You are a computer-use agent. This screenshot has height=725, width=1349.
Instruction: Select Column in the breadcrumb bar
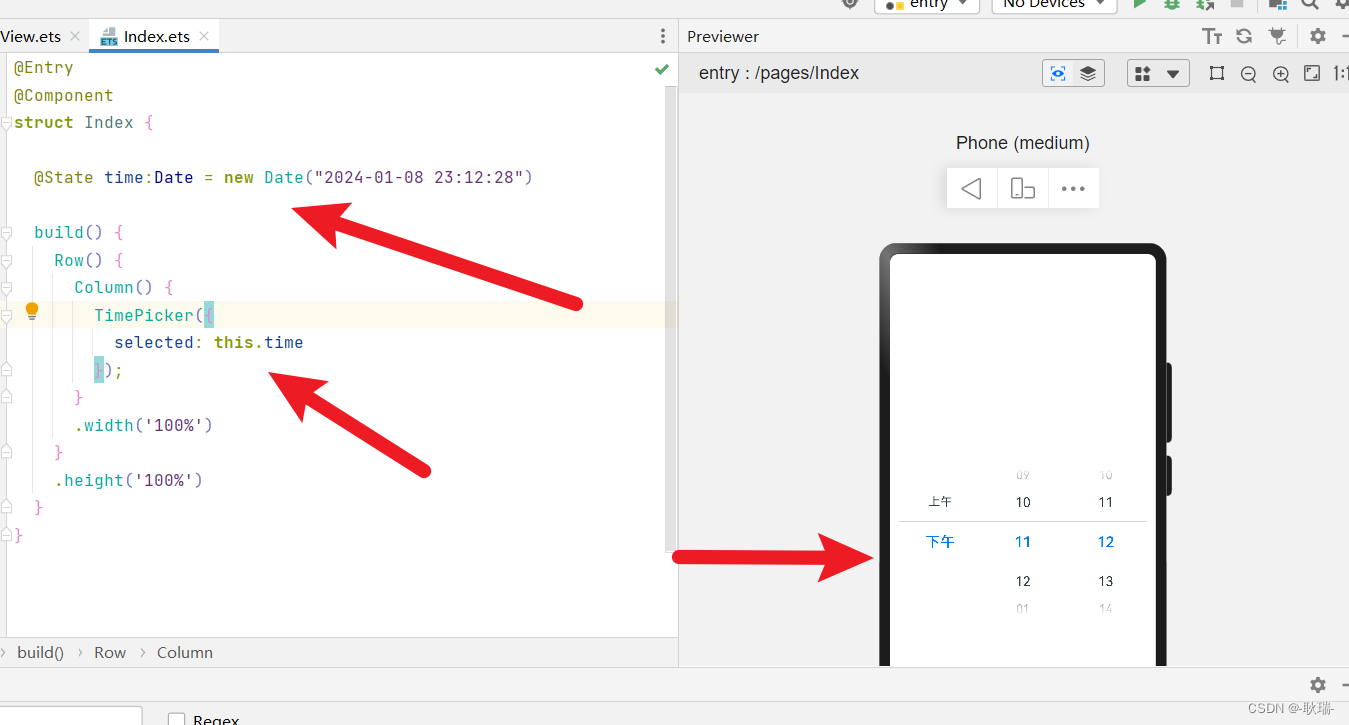(185, 652)
